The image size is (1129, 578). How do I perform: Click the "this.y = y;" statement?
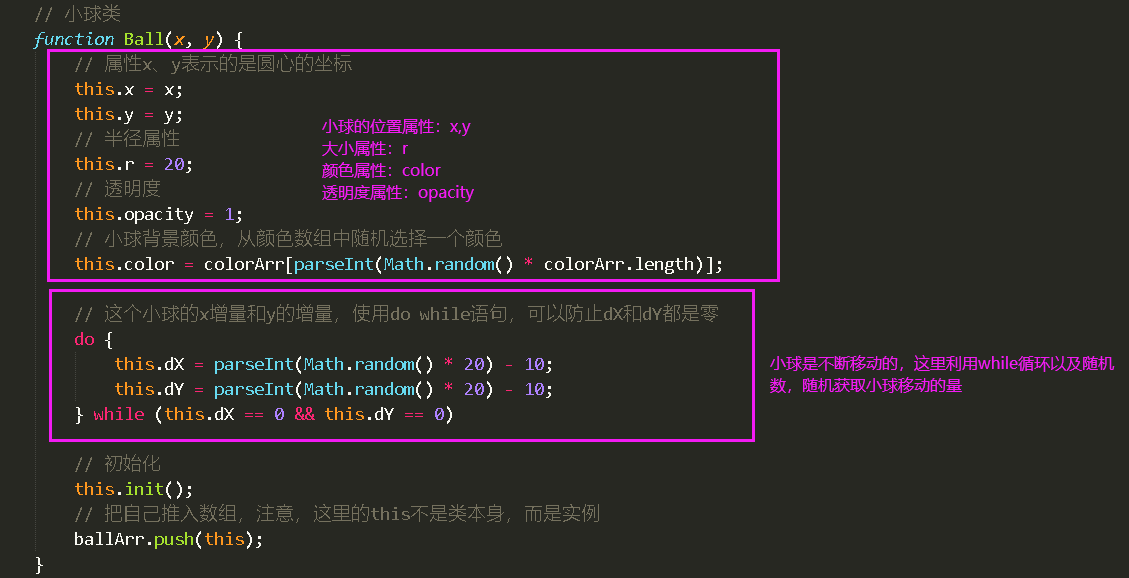[x=129, y=114]
